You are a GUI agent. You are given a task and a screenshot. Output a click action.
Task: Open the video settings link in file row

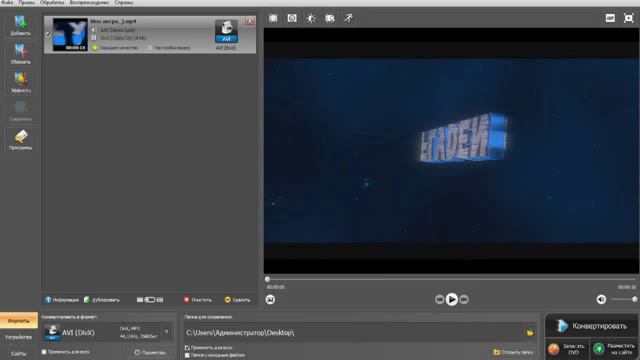pos(170,48)
